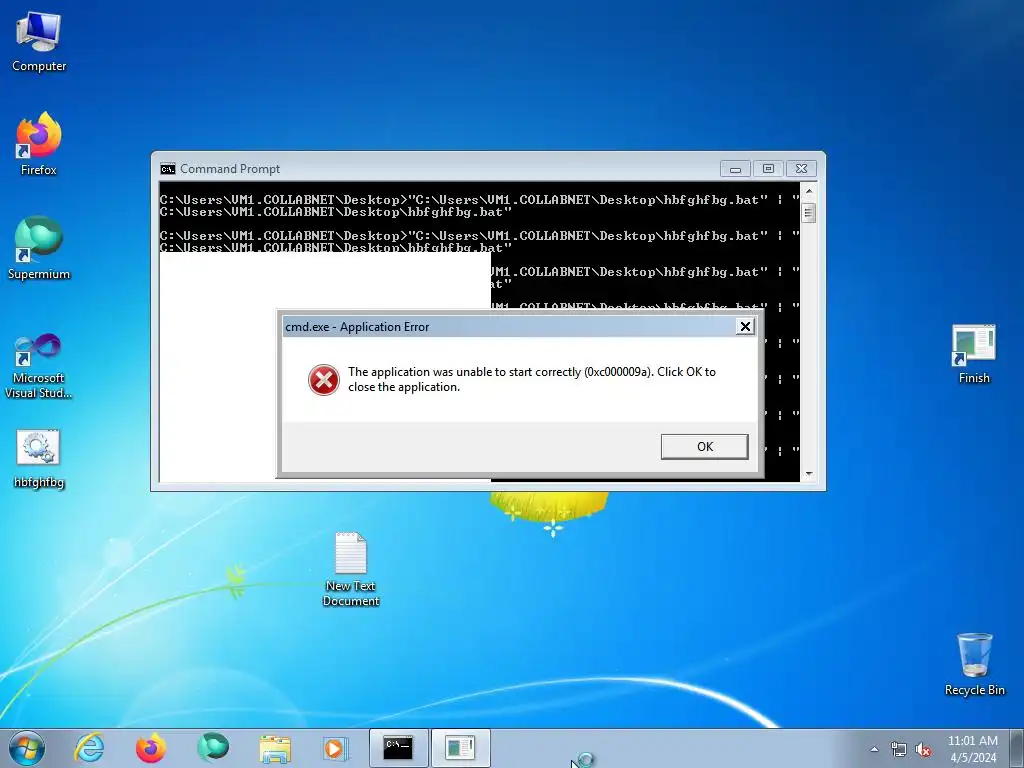Open the Computer desktop icon
The height and width of the screenshot is (768, 1024).
[39, 42]
